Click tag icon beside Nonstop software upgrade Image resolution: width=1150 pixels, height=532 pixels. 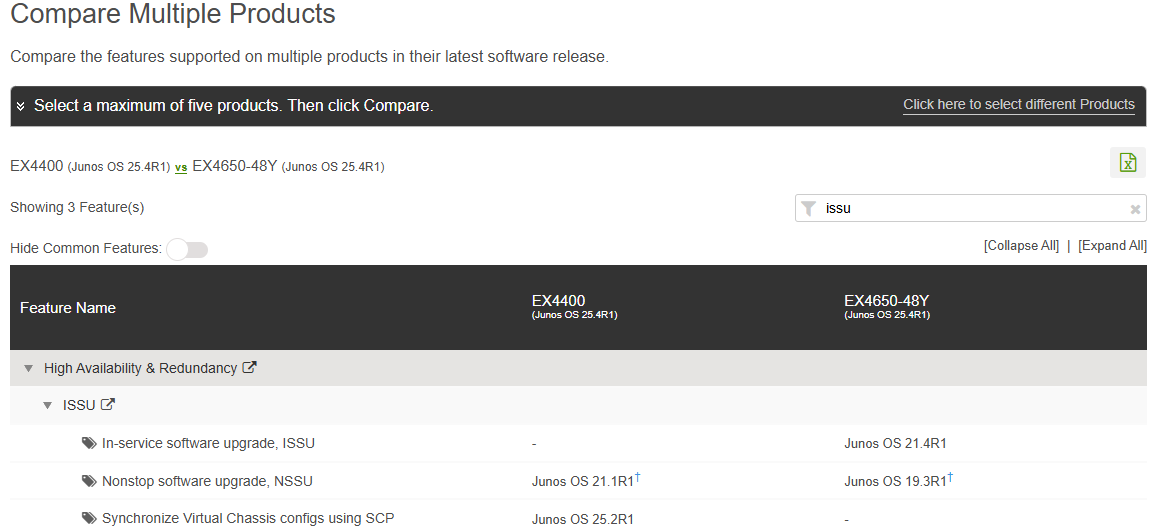(x=90, y=481)
